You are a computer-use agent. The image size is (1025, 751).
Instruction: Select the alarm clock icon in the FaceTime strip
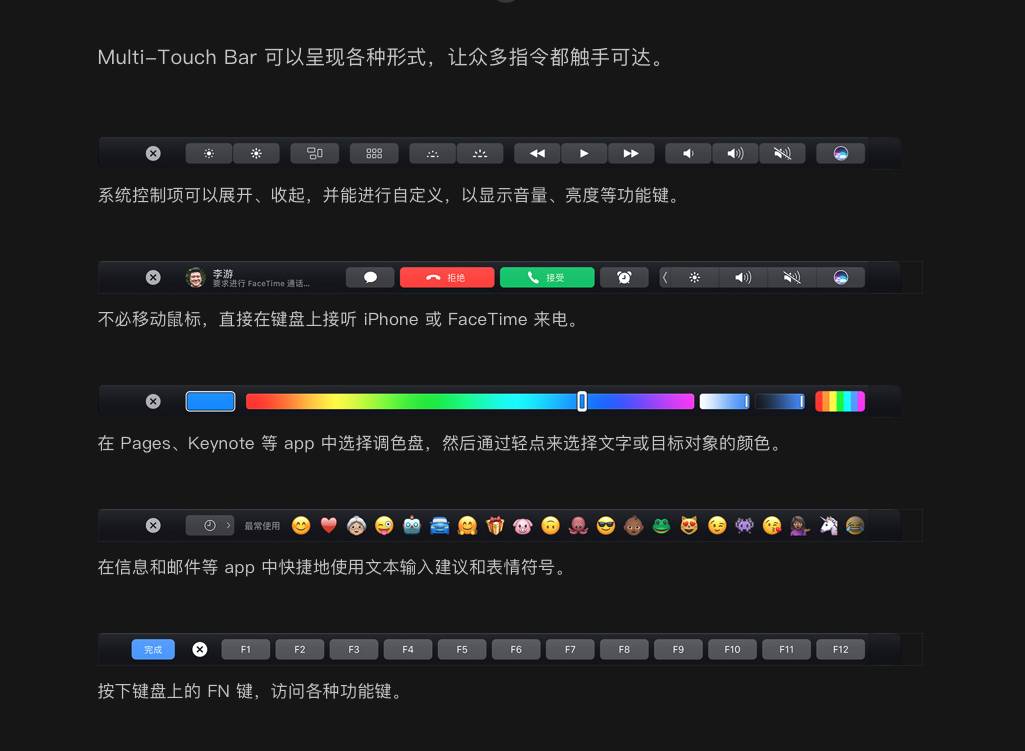click(x=623, y=277)
